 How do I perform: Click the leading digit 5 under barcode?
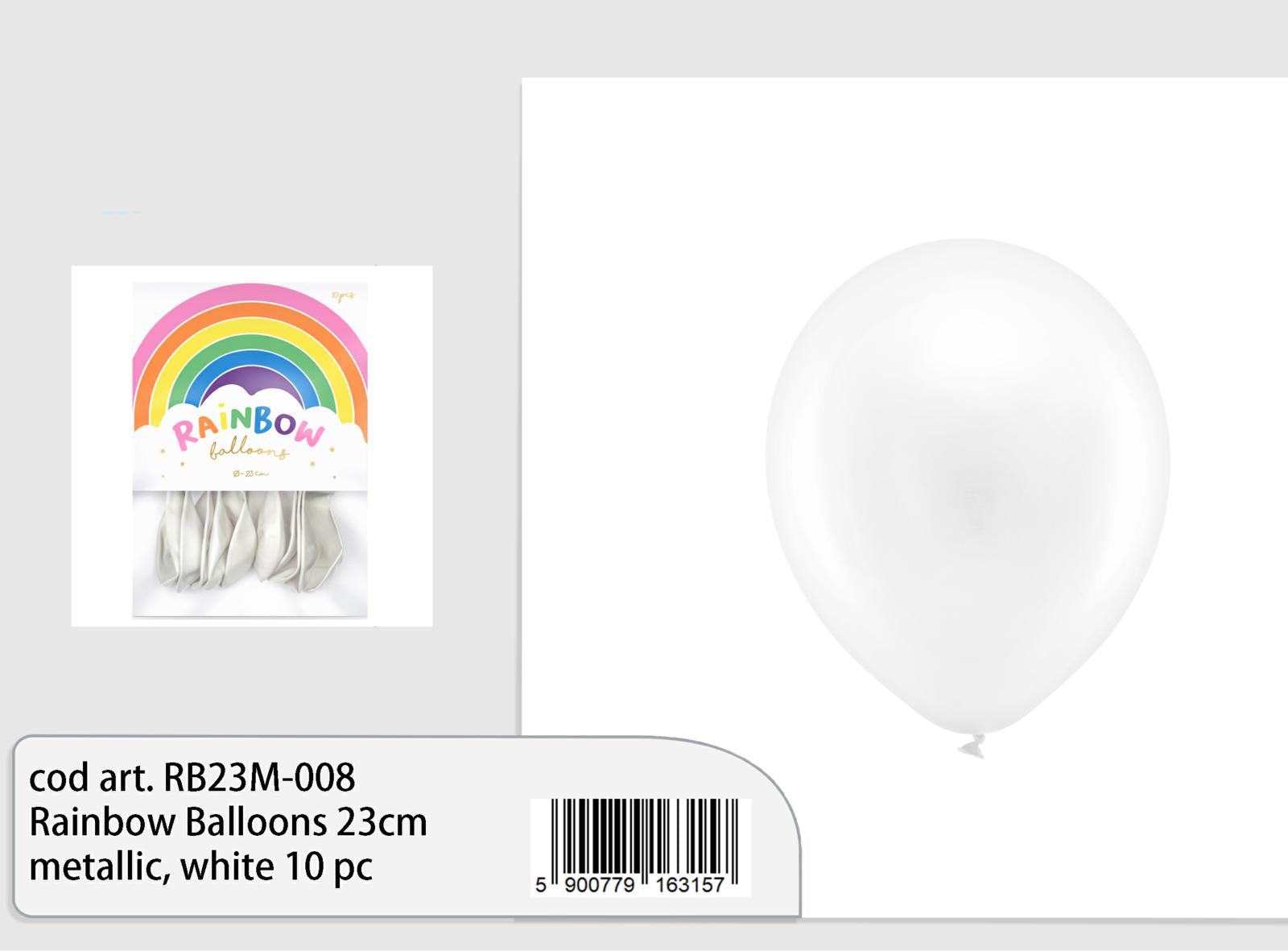(x=540, y=885)
